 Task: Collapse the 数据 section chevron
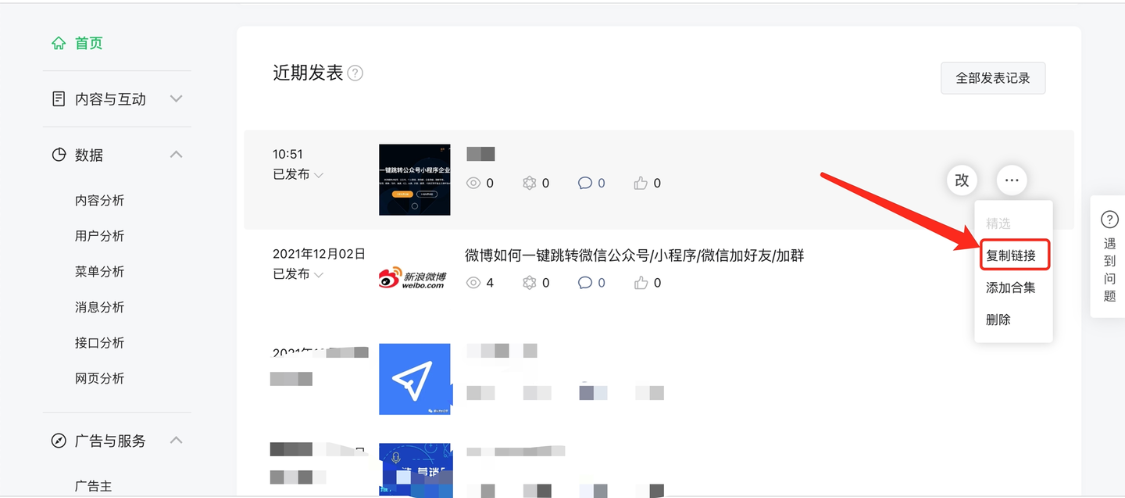click(176, 154)
